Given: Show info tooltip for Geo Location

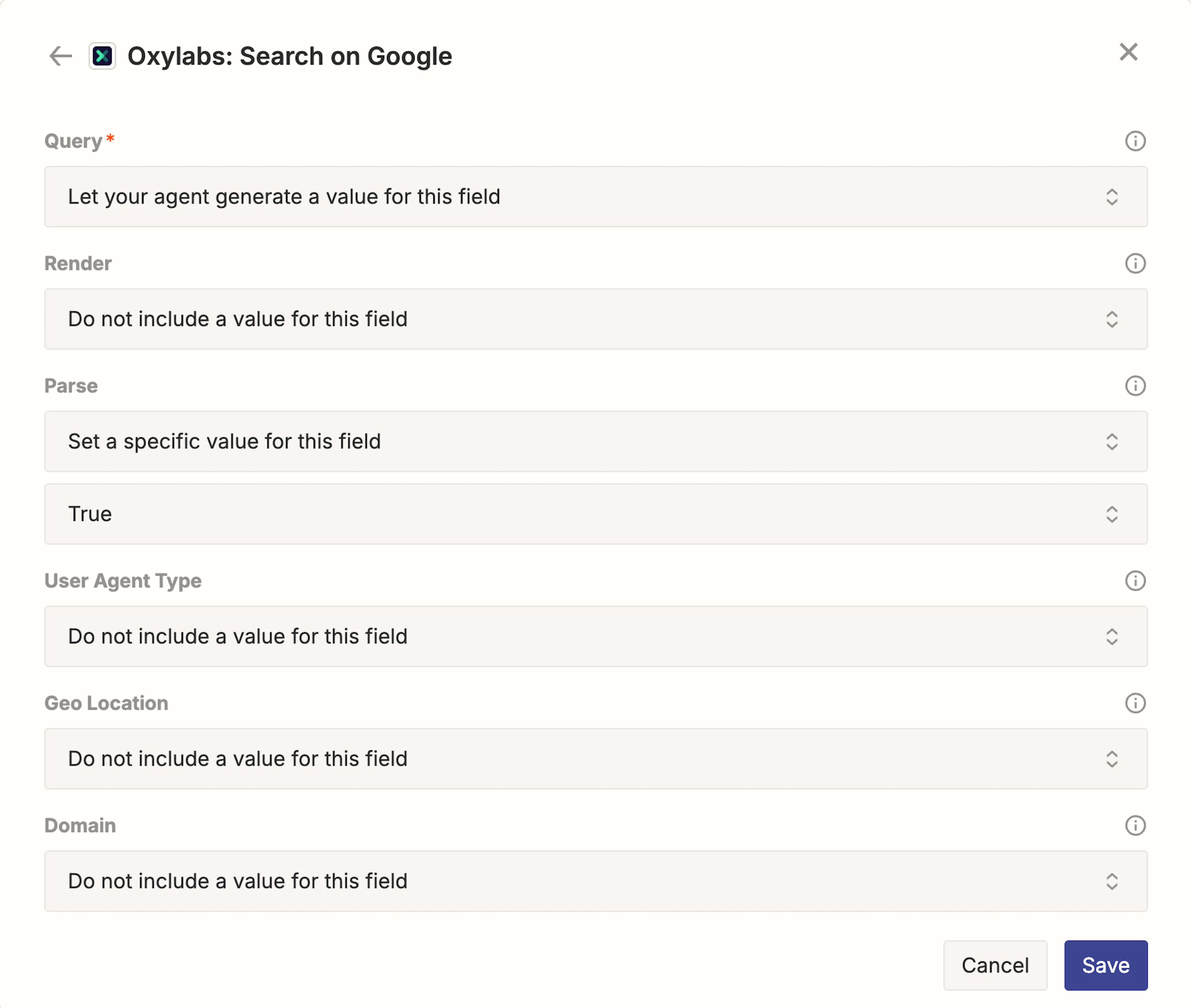Looking at the screenshot, I should click(x=1135, y=703).
